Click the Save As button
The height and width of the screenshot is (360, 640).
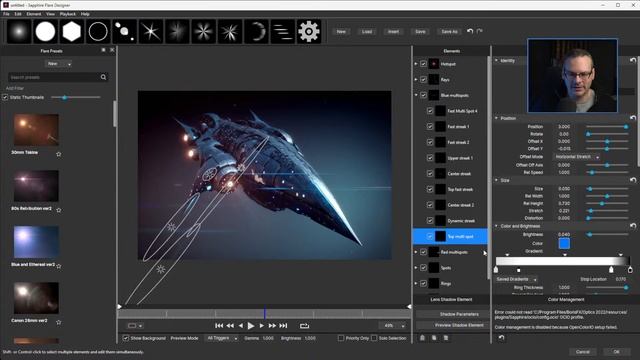tap(449, 31)
